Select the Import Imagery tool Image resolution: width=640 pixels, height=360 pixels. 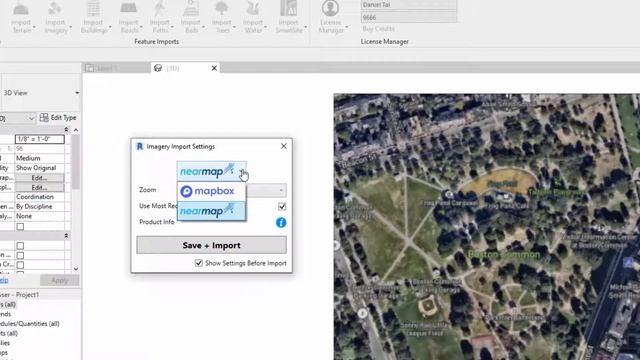(x=56, y=17)
